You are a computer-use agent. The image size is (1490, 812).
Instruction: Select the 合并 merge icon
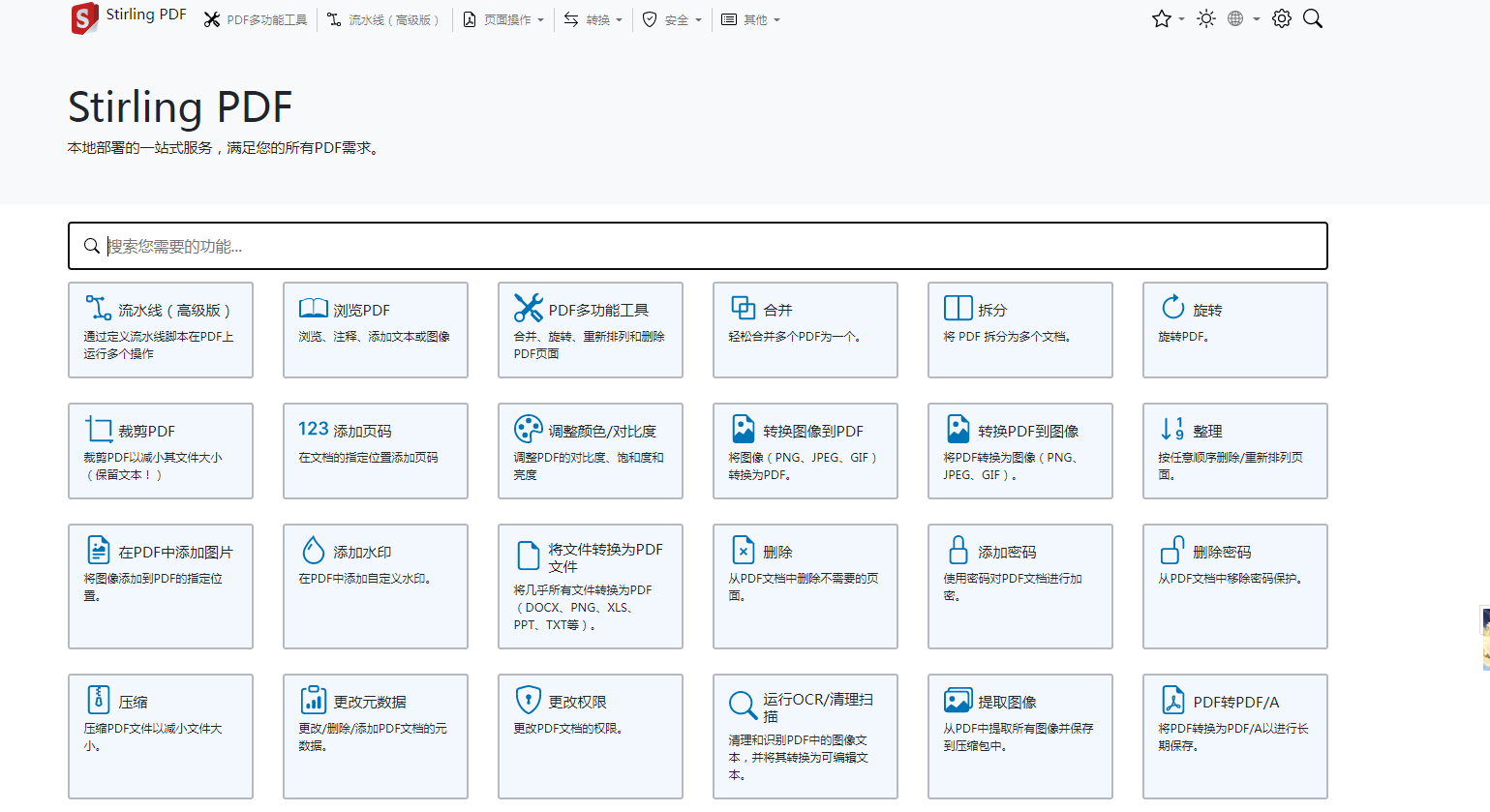743,308
